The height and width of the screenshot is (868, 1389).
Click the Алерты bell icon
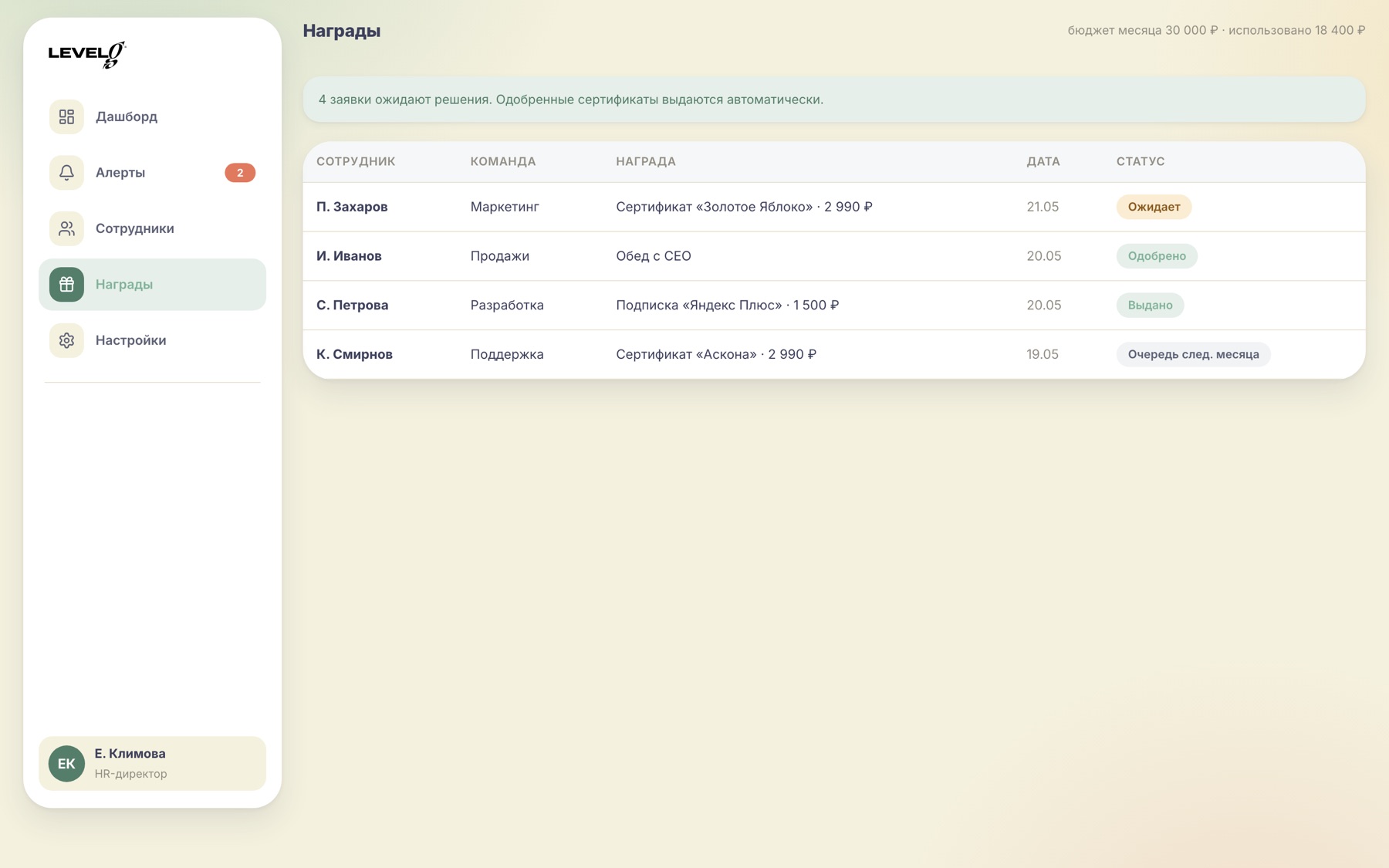coord(66,172)
